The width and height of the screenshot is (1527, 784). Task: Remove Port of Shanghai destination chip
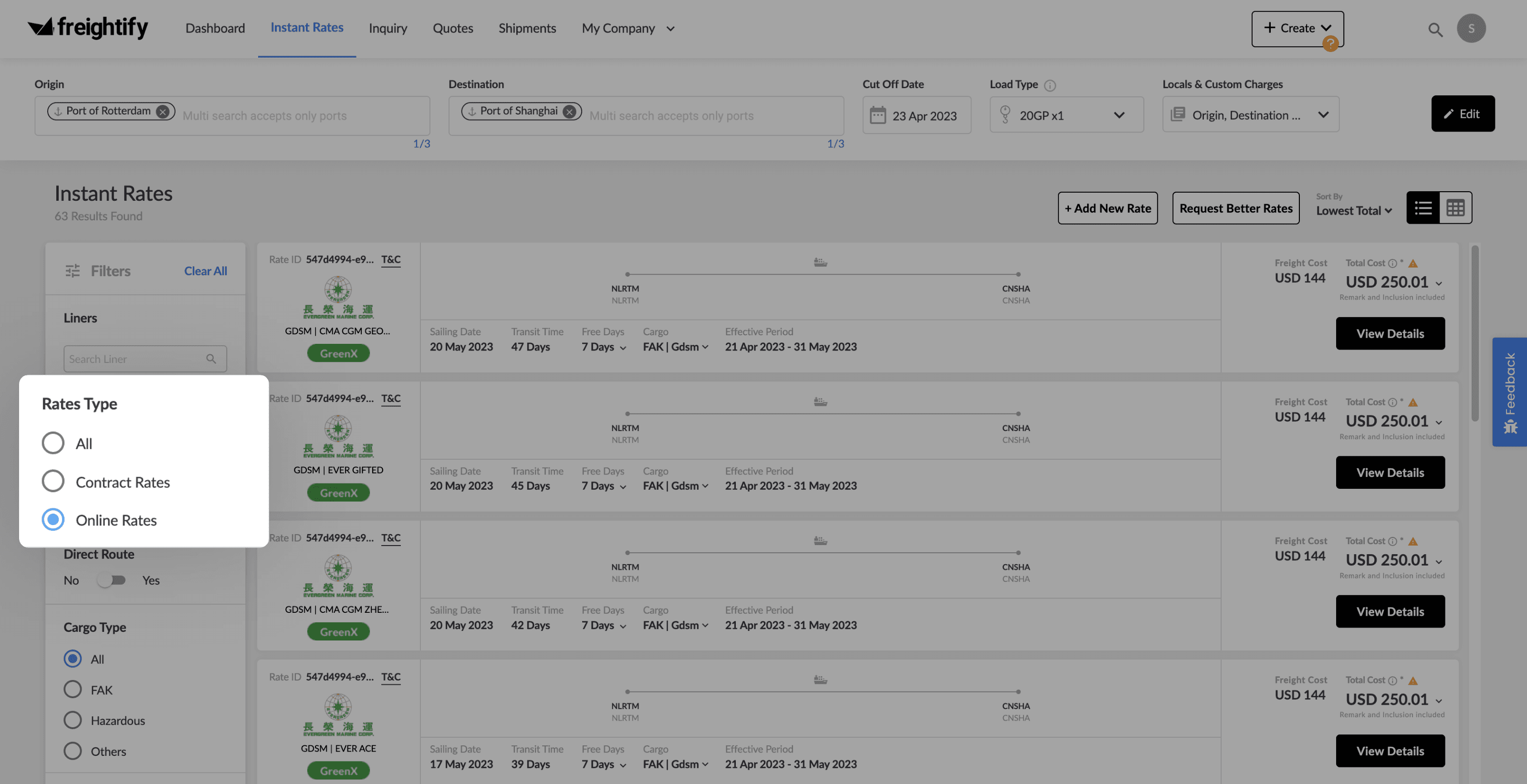(569, 112)
